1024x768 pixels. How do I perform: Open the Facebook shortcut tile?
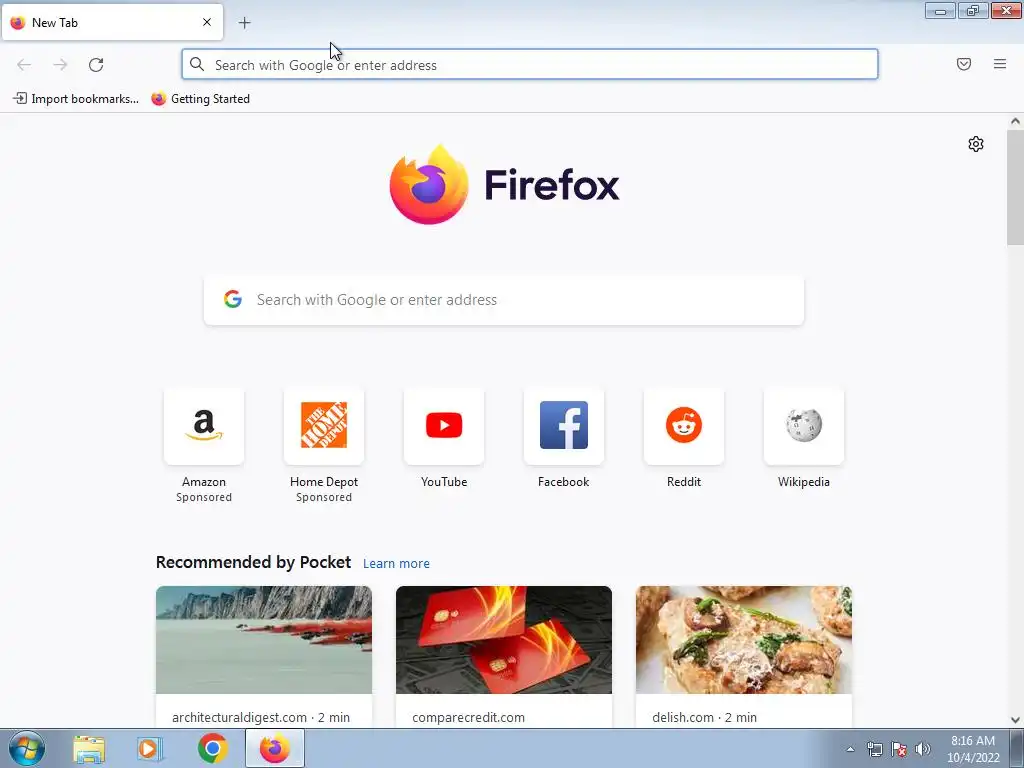tap(564, 426)
